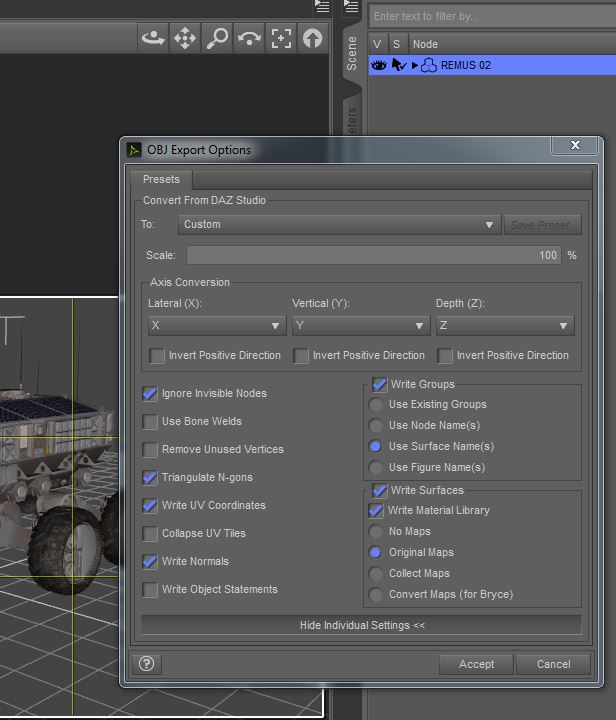Image resolution: width=616 pixels, height=720 pixels.
Task: Open the Convert To preset dropdown
Action: pyautogui.click(x=339, y=225)
